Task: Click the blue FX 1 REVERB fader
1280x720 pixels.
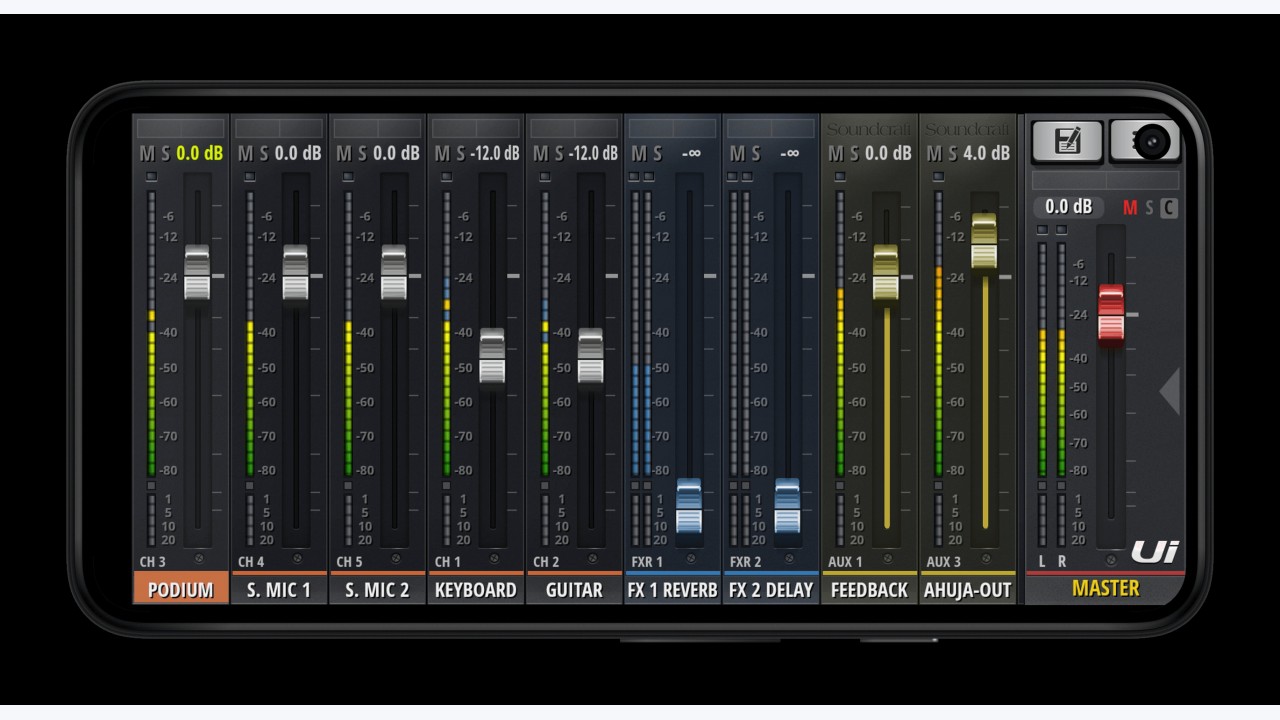Action: coord(689,506)
